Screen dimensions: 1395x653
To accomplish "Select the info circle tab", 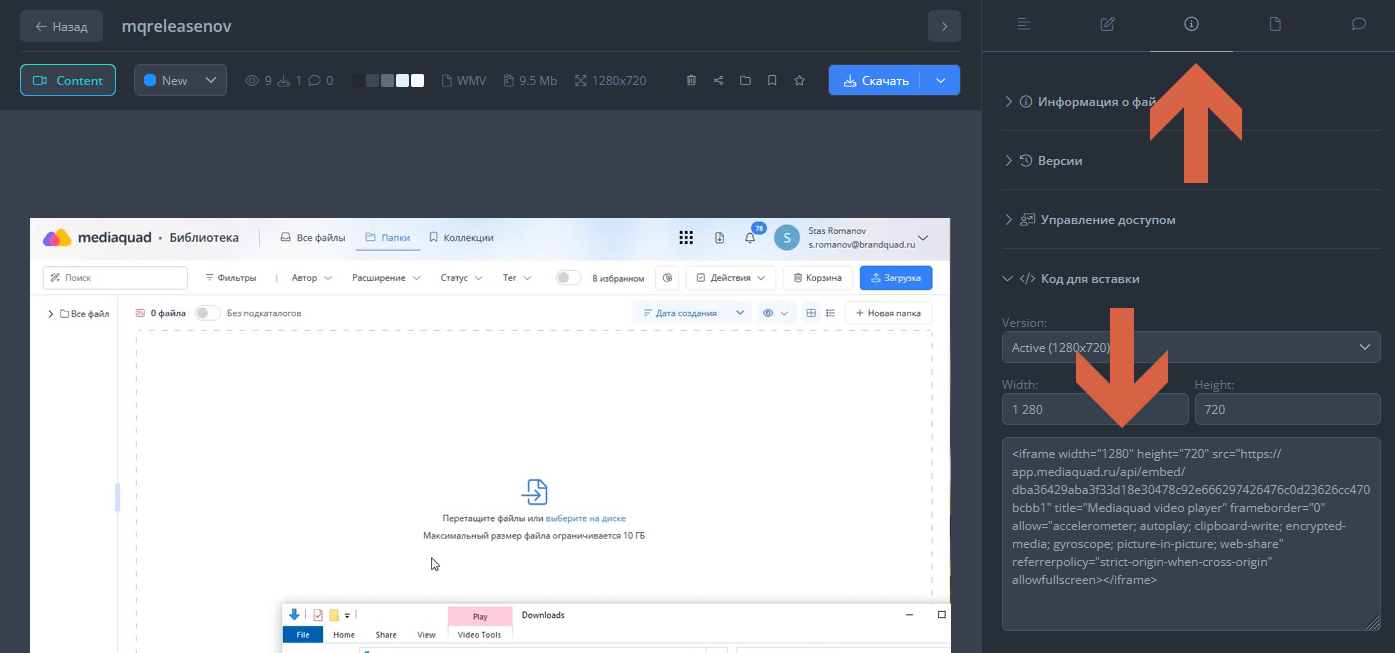I will tap(1191, 25).
